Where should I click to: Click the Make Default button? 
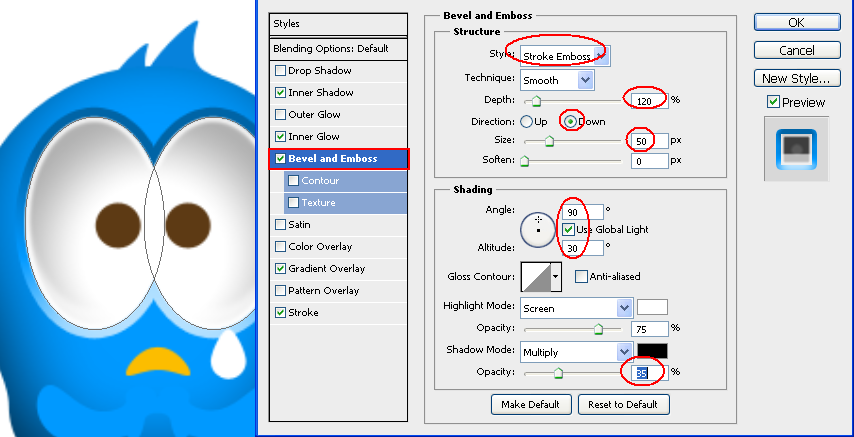click(531, 404)
